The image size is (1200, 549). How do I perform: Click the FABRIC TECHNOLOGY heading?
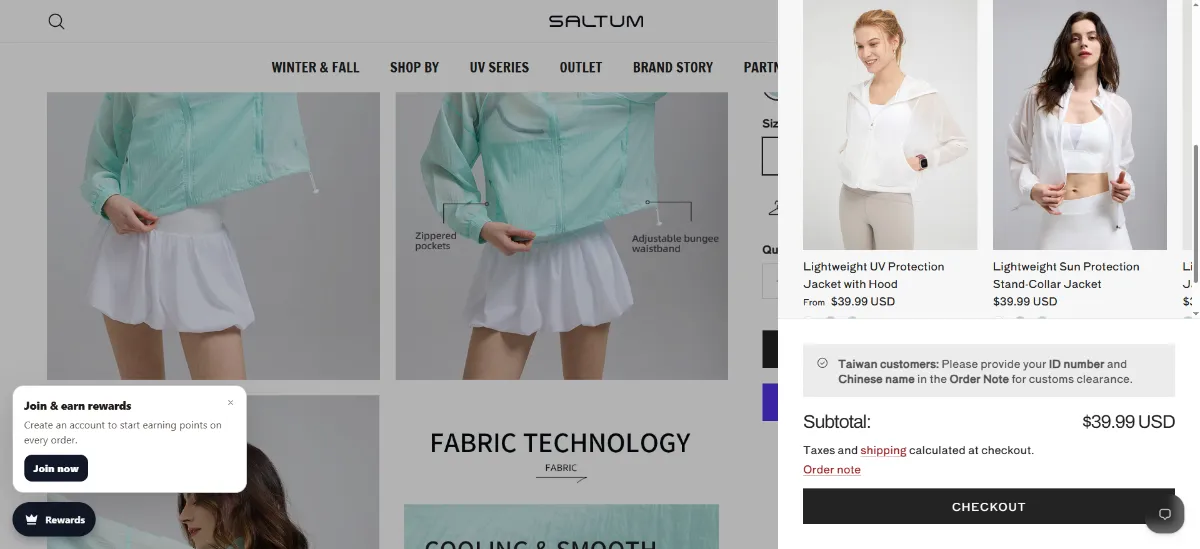(x=560, y=443)
